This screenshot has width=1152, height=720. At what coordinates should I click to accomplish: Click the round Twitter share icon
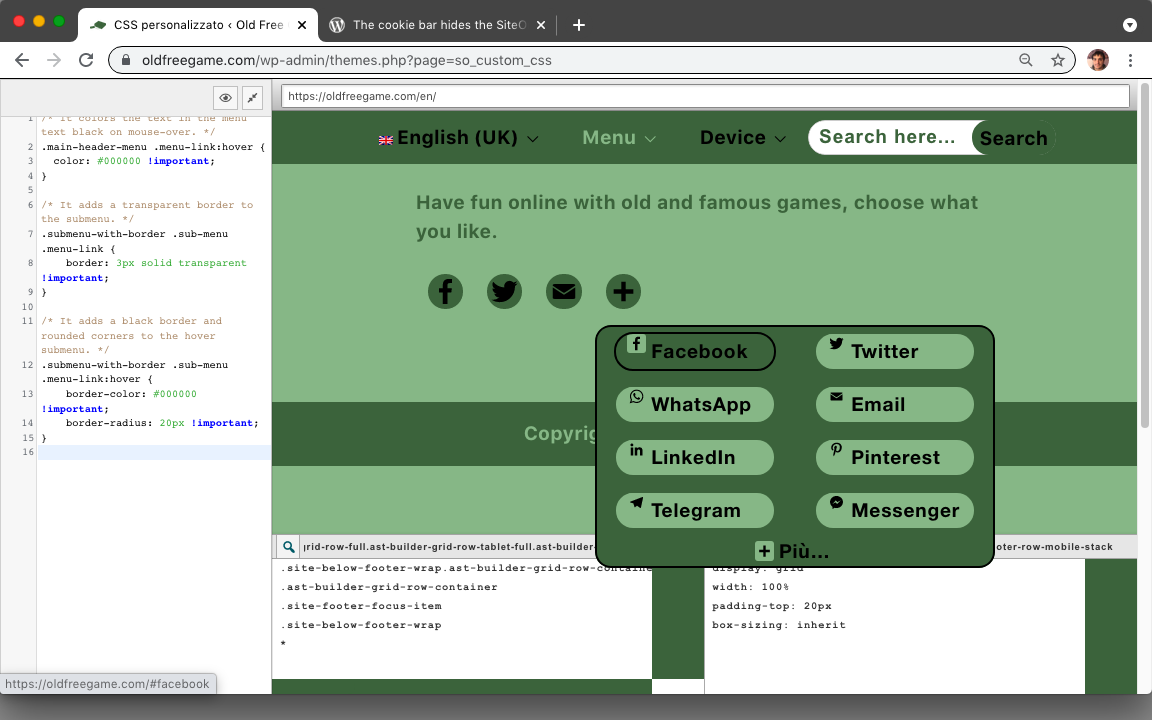(505, 292)
